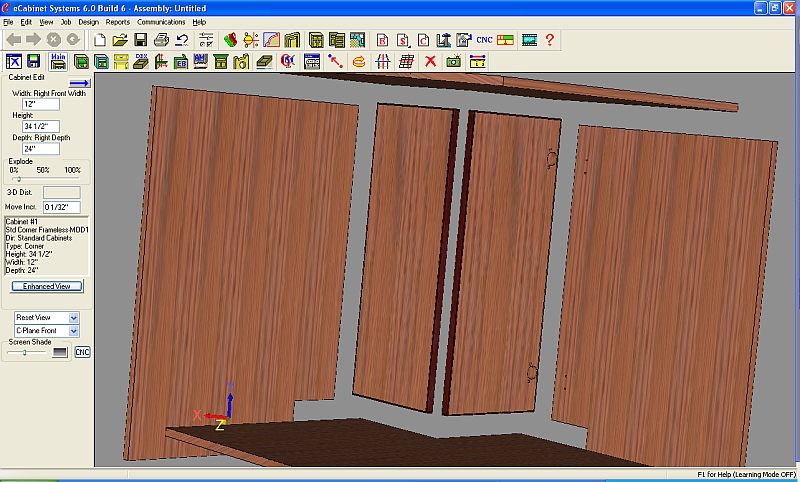This screenshot has width=800, height=482.
Task: Click the film strip icon
Action: pyautogui.click(x=529, y=40)
